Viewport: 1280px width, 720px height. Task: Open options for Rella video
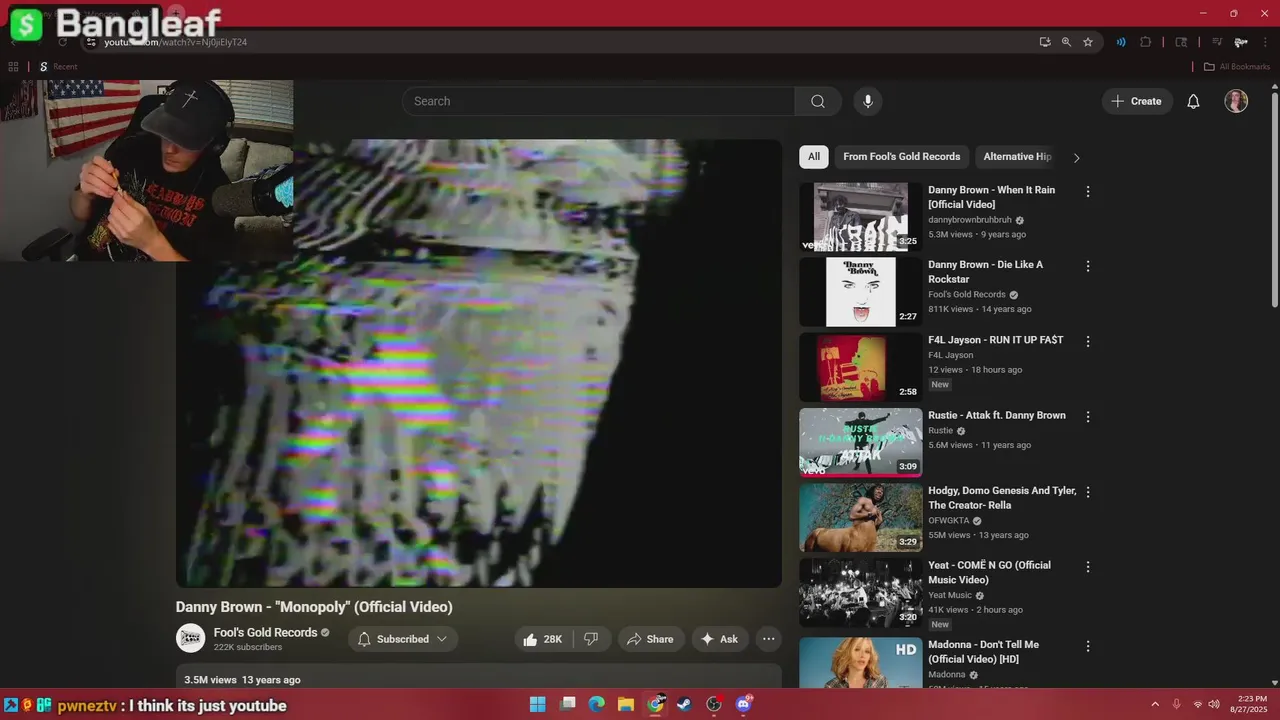1088,492
